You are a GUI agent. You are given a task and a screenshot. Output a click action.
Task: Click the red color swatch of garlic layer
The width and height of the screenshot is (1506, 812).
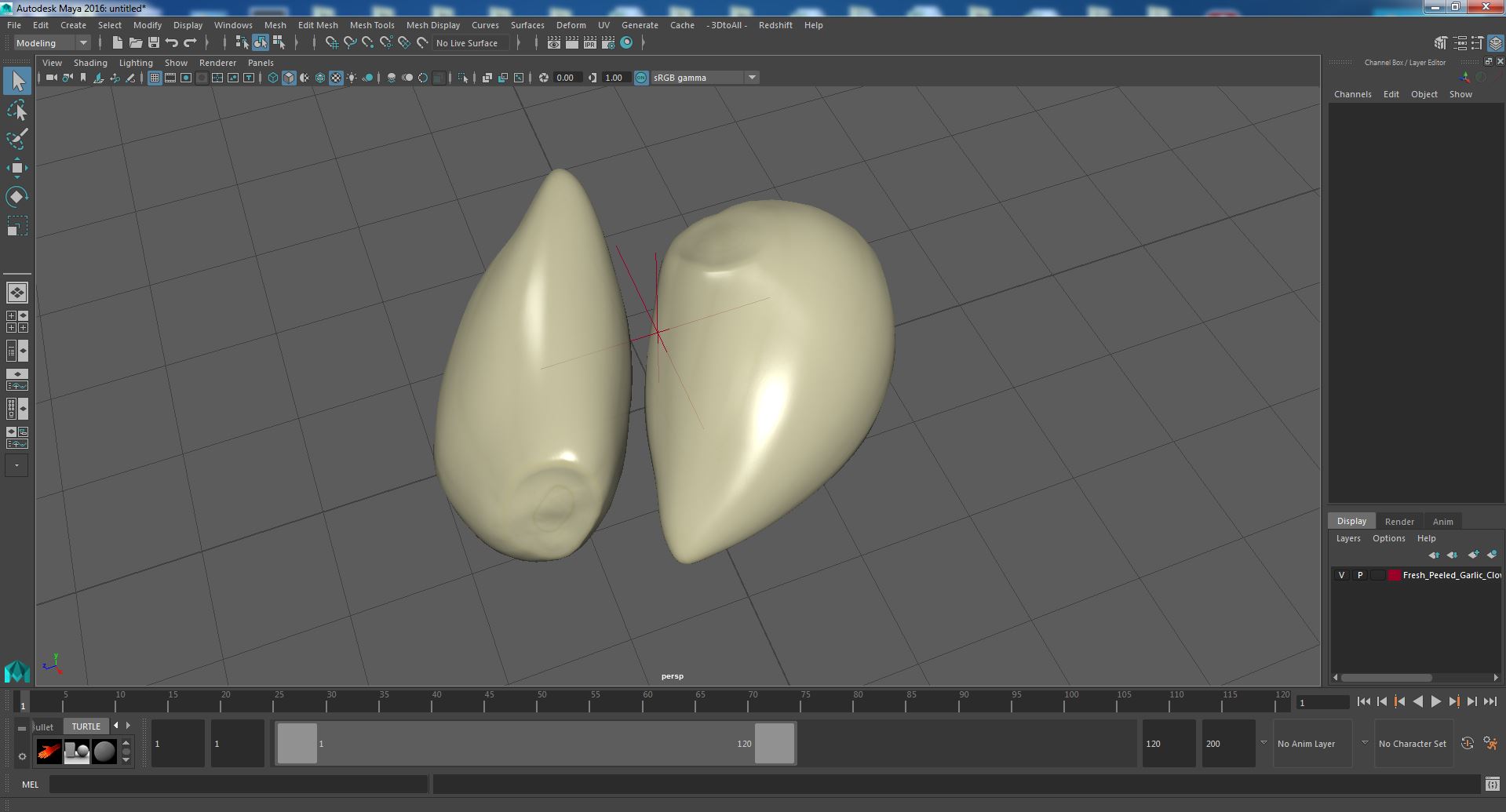[x=1395, y=575]
